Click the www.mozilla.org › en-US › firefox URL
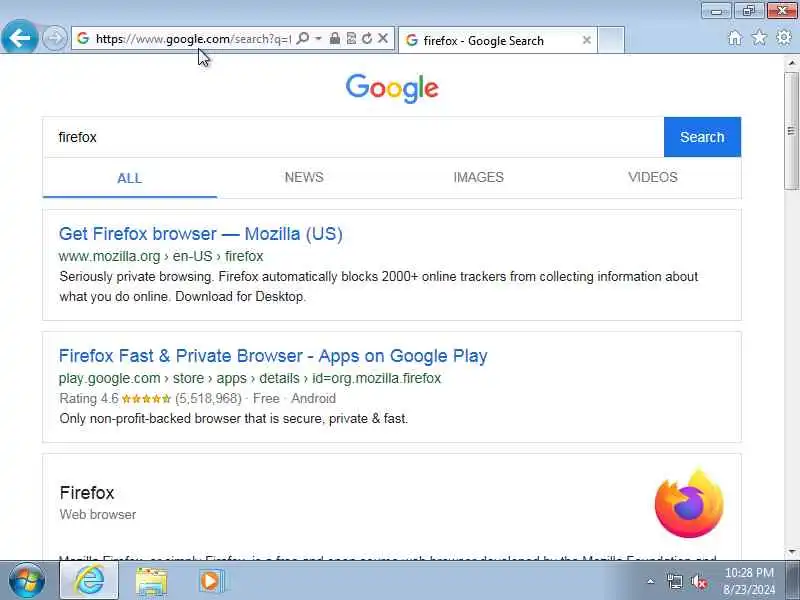 pyautogui.click(x=161, y=256)
